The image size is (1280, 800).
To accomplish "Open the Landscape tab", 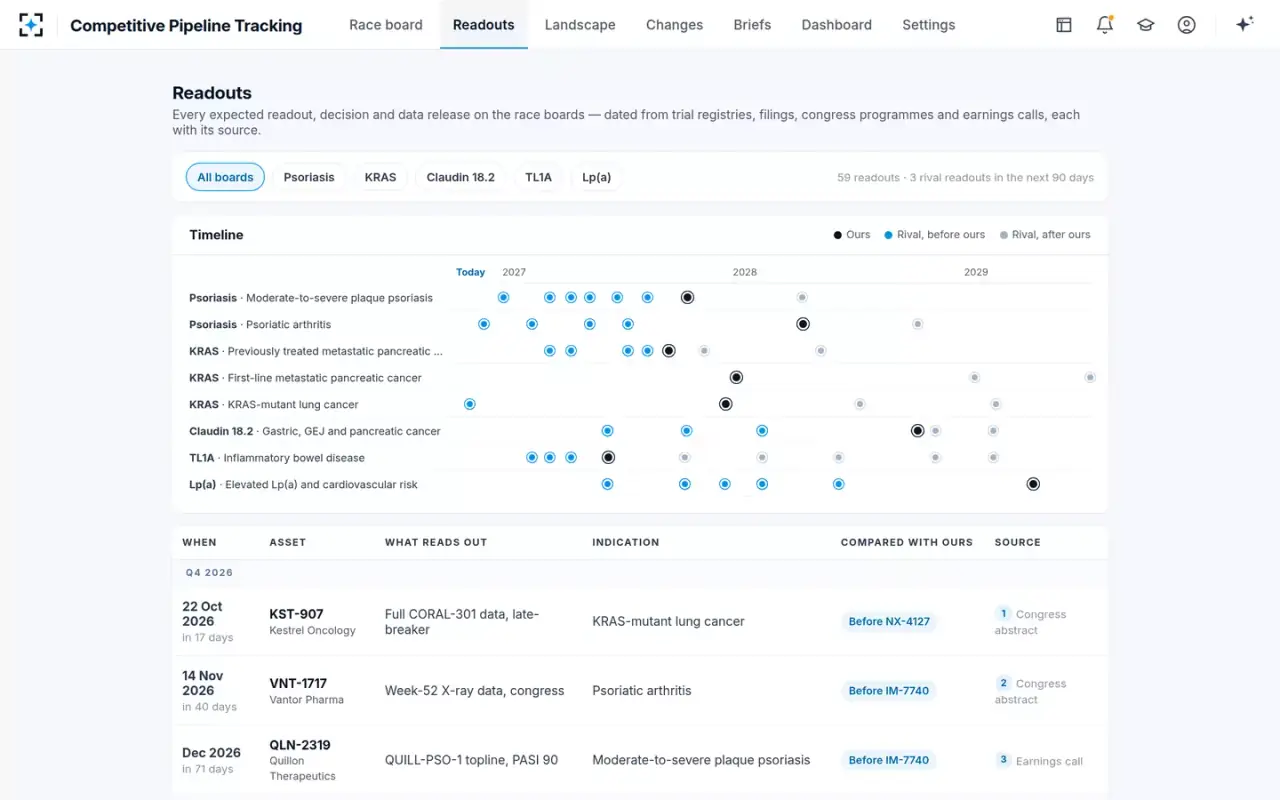I will click(x=580, y=25).
